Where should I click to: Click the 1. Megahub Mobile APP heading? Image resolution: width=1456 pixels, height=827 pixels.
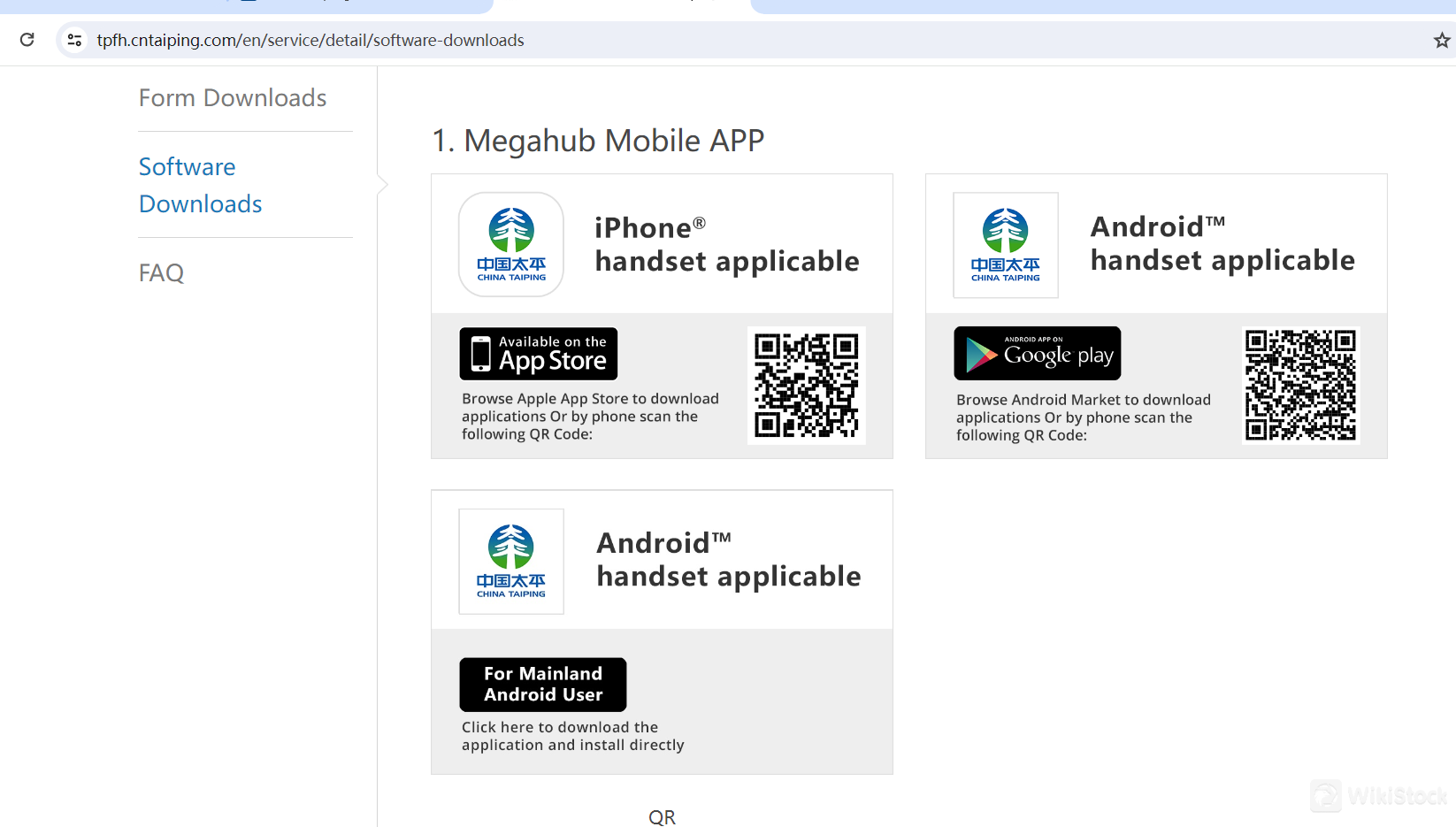598,141
